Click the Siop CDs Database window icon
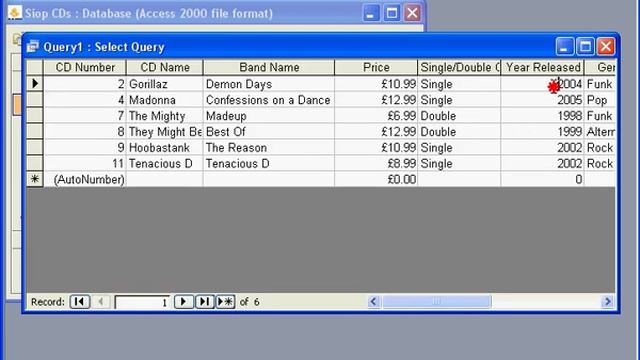This screenshot has width=640, height=360. click(15, 13)
